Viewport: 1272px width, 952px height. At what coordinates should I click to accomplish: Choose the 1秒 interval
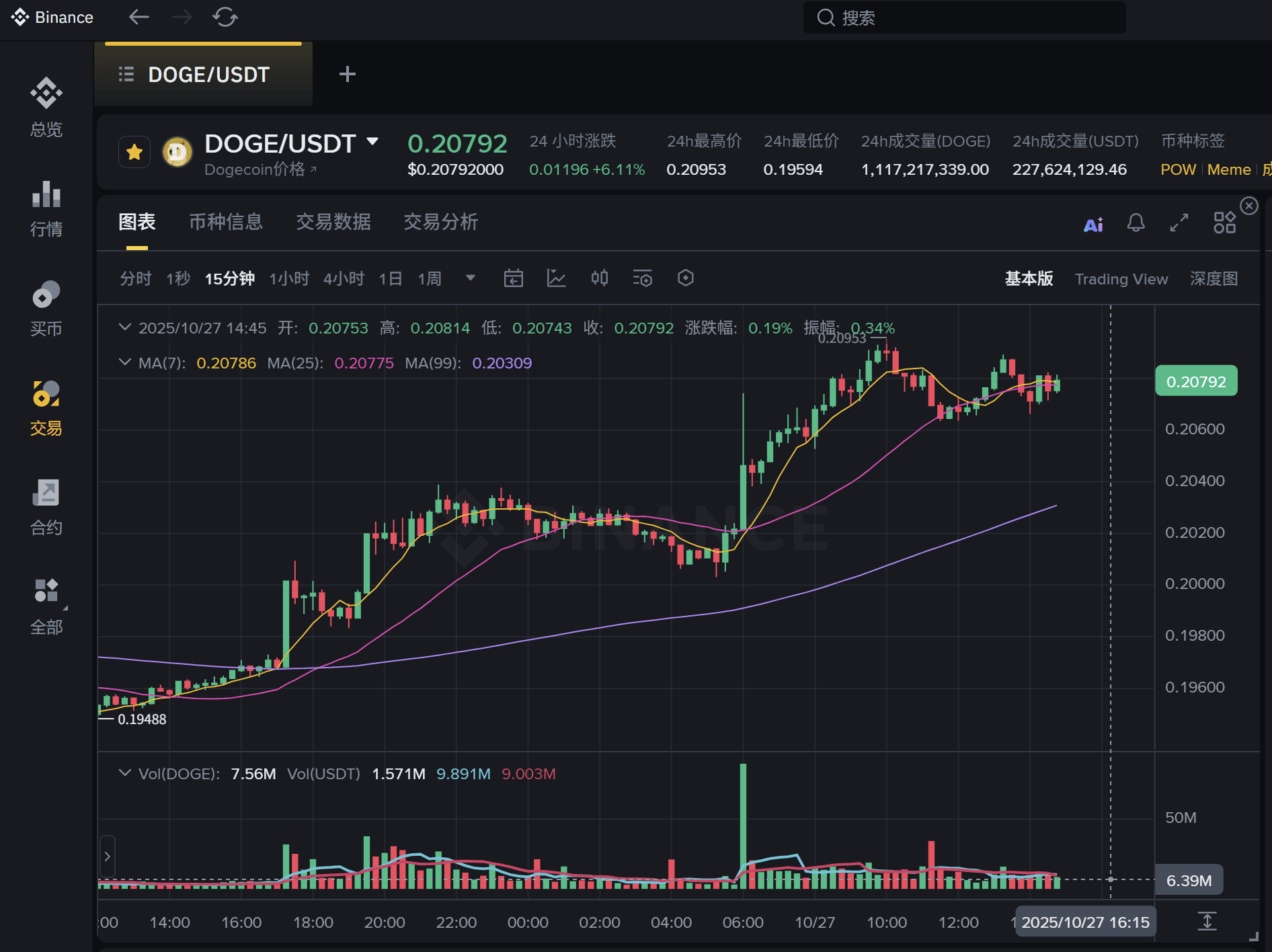[x=179, y=278]
